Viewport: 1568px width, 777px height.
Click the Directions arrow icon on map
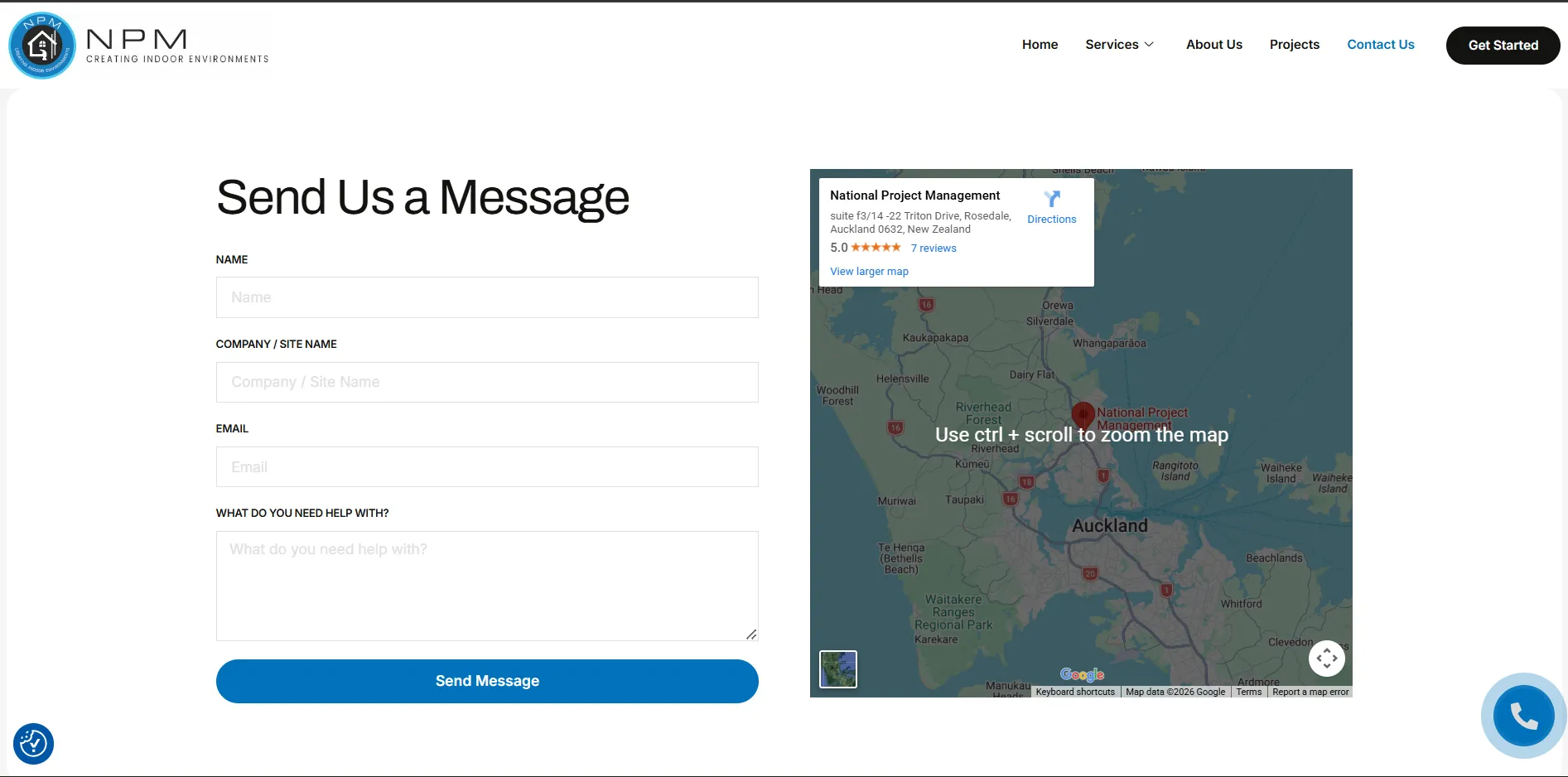[1051, 200]
